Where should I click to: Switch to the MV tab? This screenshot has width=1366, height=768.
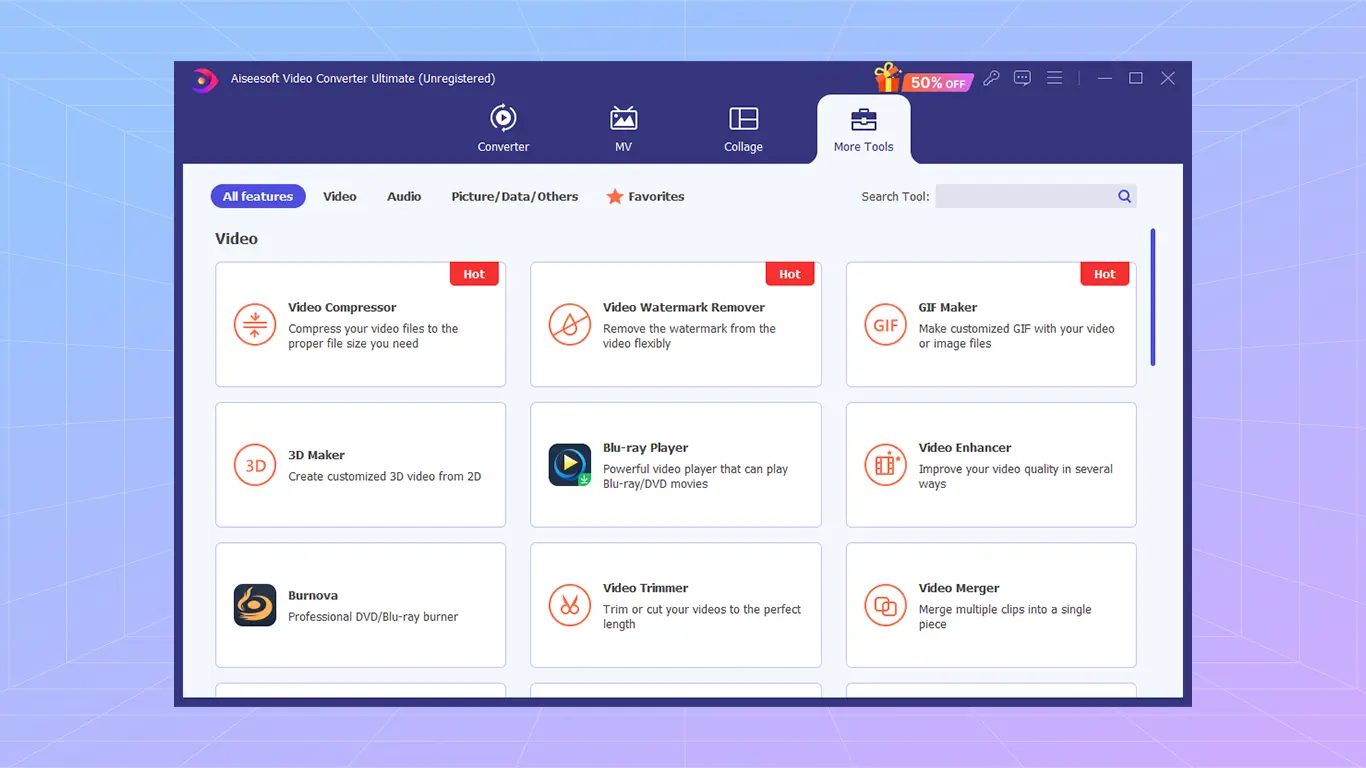click(623, 129)
